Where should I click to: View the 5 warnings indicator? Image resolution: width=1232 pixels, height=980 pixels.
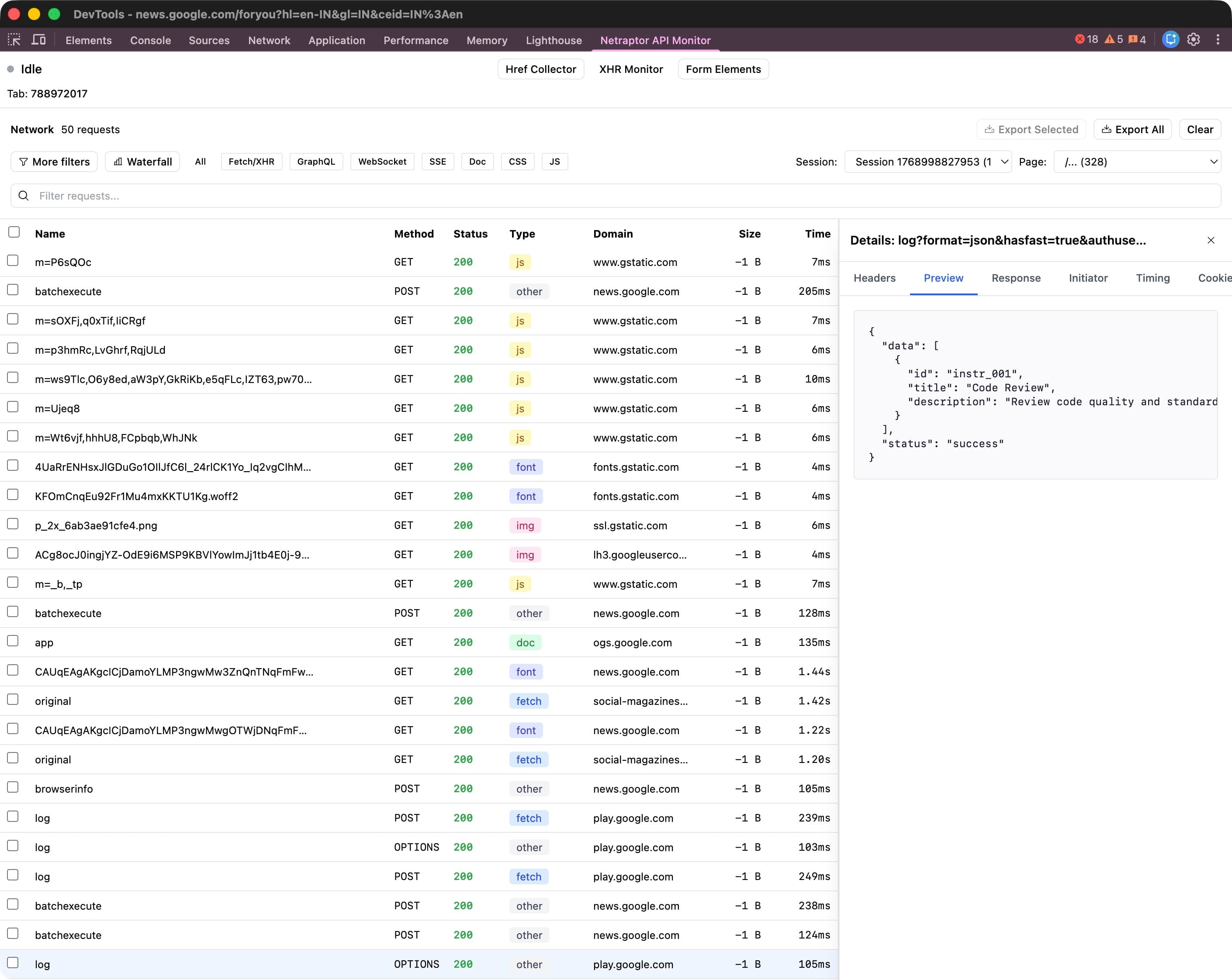[1114, 39]
